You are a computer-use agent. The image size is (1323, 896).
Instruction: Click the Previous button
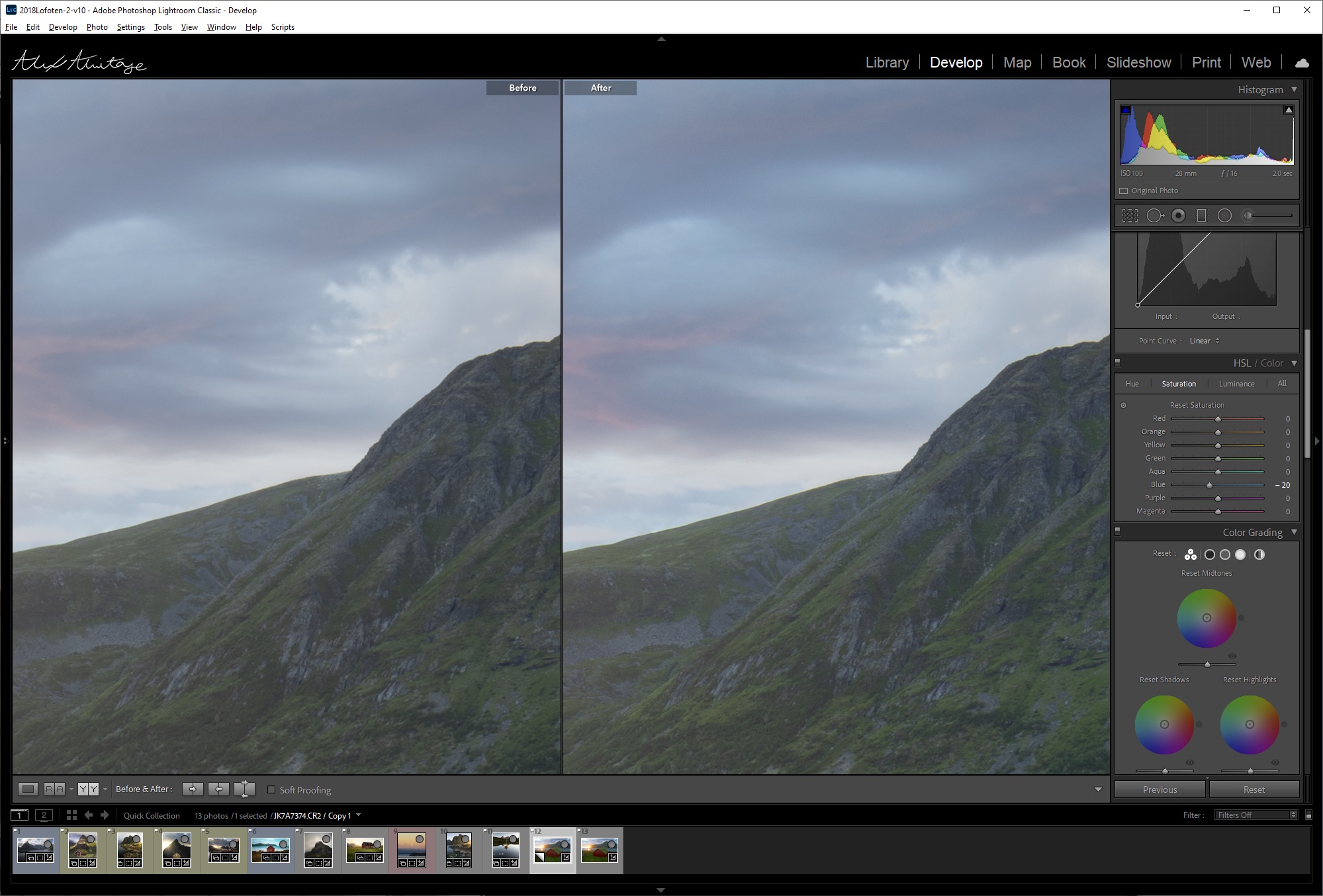[x=1160, y=789]
